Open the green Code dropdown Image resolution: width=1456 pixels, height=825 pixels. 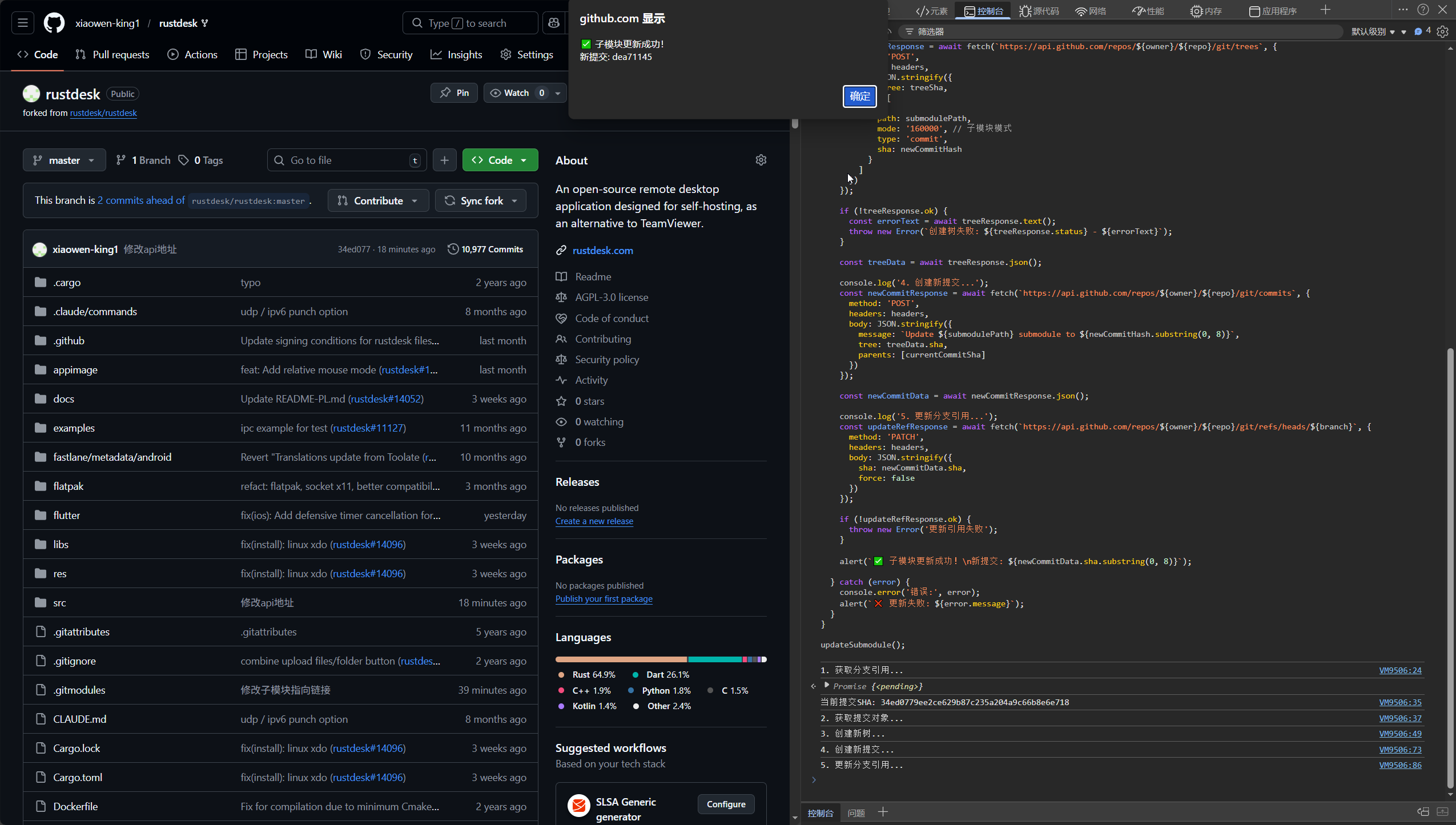pos(500,160)
